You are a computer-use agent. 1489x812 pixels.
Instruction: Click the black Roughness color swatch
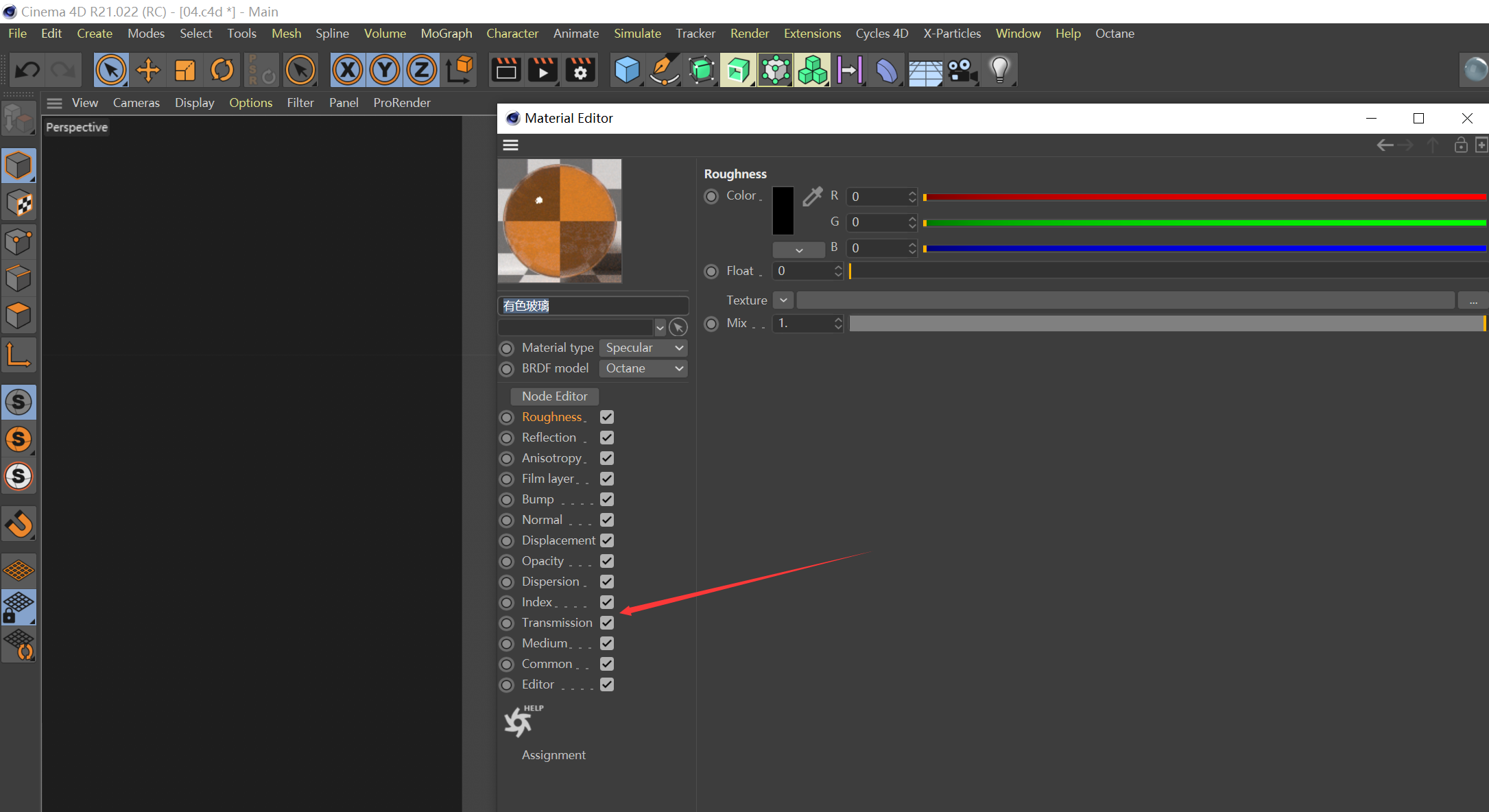pos(783,211)
